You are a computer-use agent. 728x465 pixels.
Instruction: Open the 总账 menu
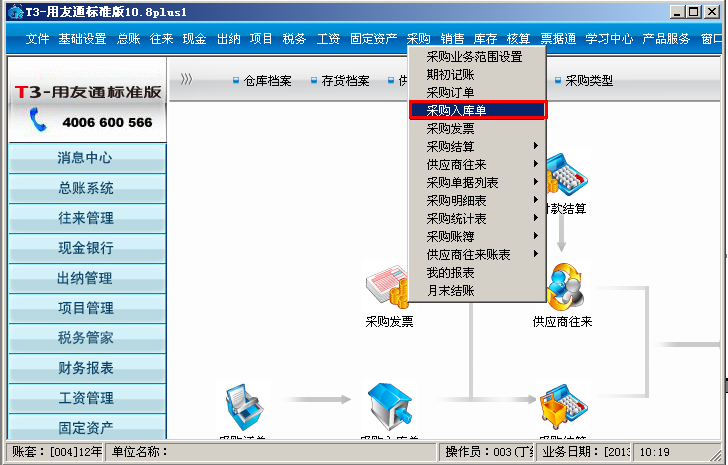tap(129, 39)
